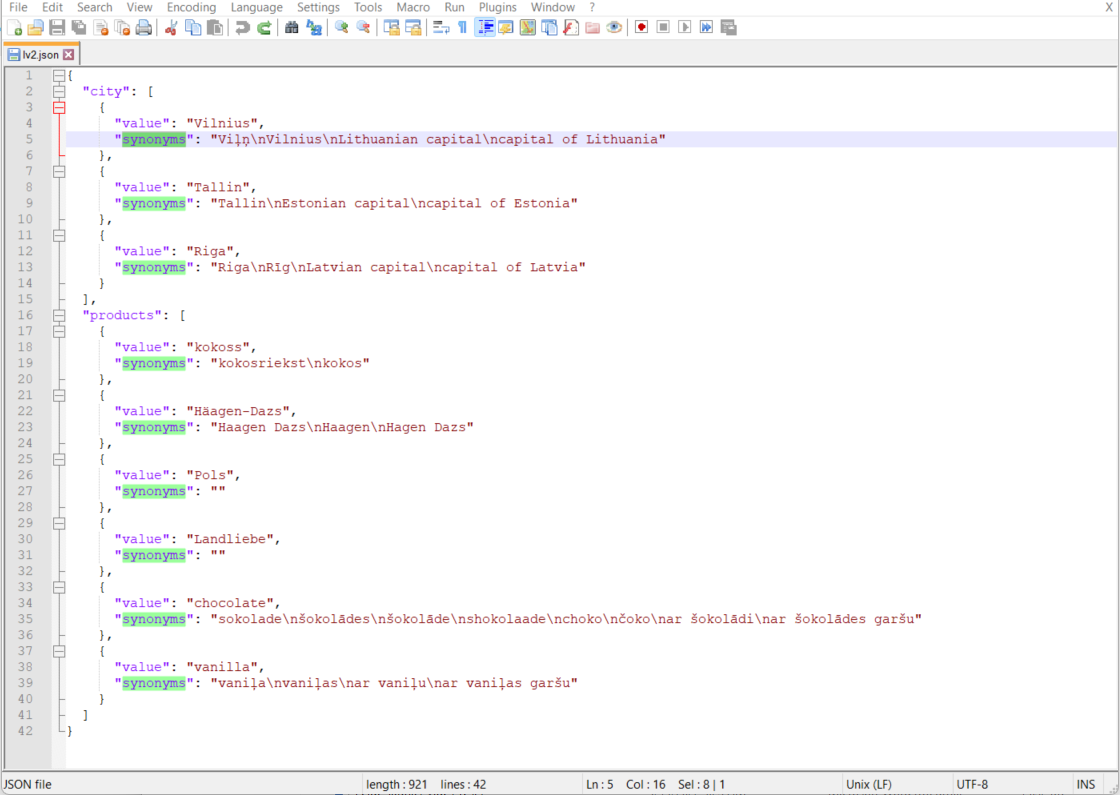Viewport: 1120px width, 795px height.
Task: Collapse the "products" array fold marker
Action: pos(59,315)
